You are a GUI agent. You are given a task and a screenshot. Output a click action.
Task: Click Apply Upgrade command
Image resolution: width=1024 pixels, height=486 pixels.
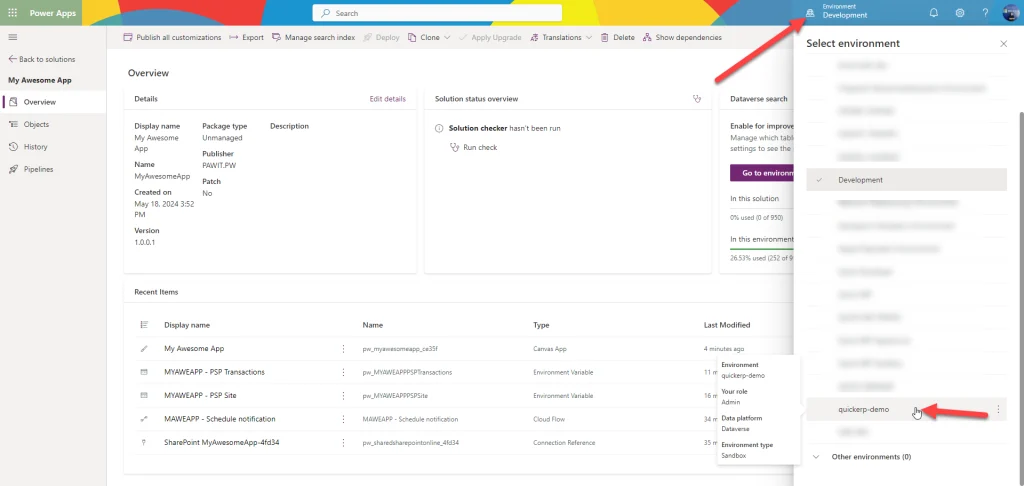point(490,37)
